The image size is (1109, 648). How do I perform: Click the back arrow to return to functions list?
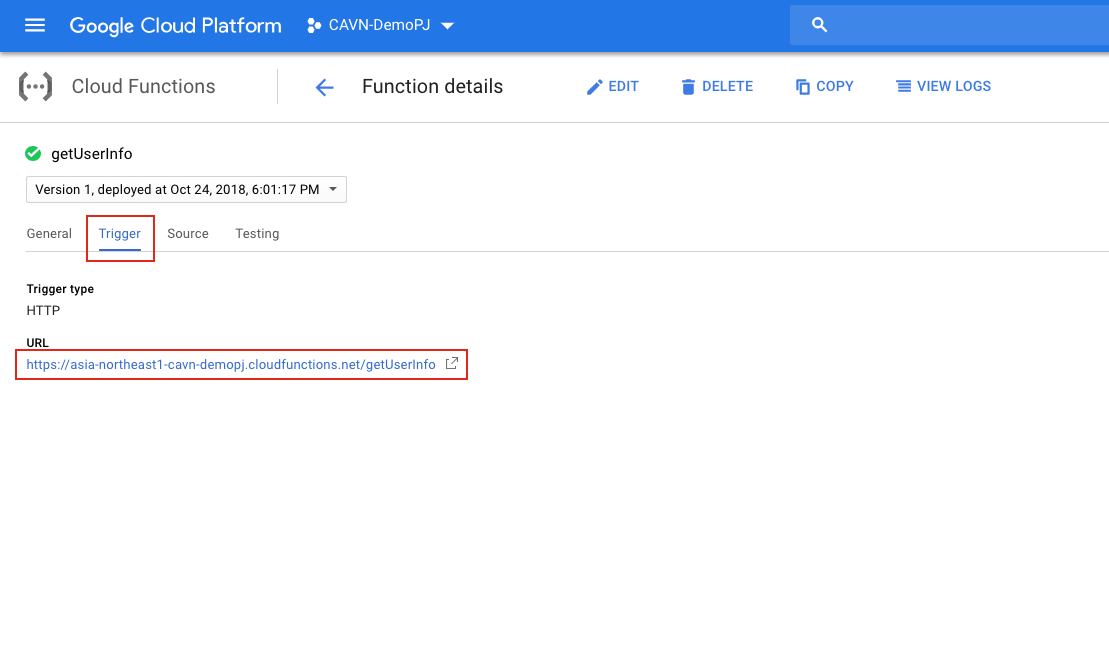(x=324, y=87)
